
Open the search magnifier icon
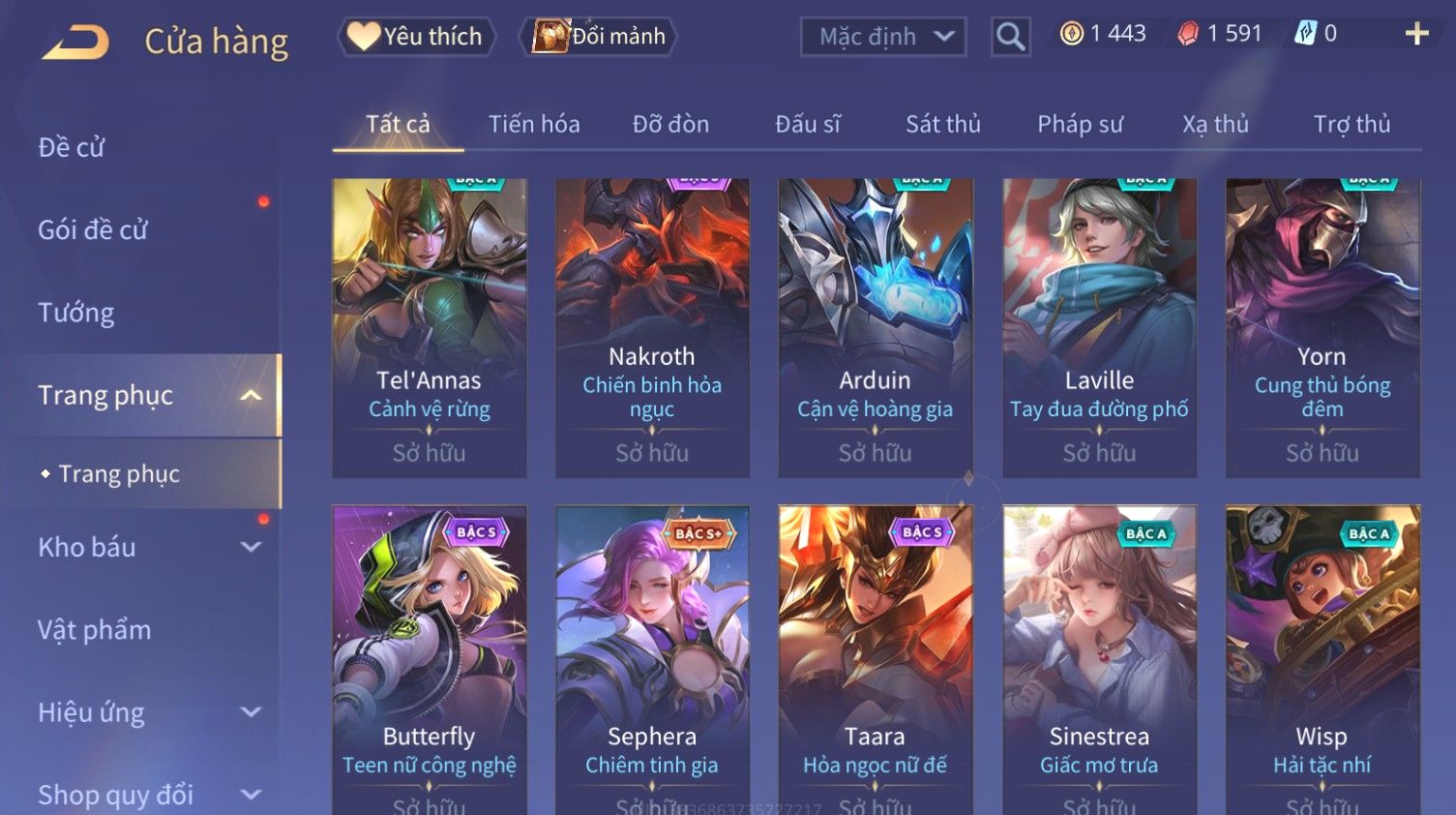click(x=1010, y=37)
